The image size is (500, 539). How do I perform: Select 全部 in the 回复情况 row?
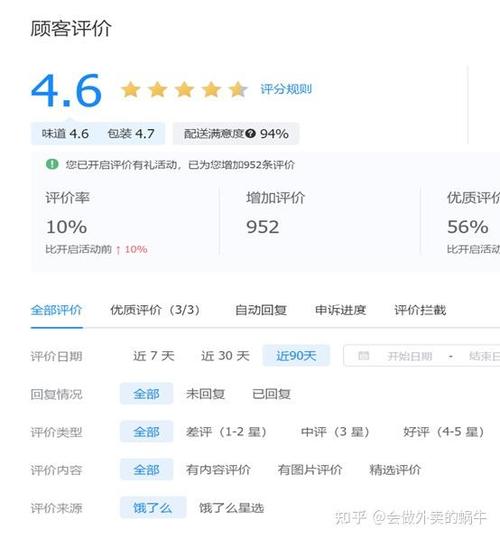(146, 394)
